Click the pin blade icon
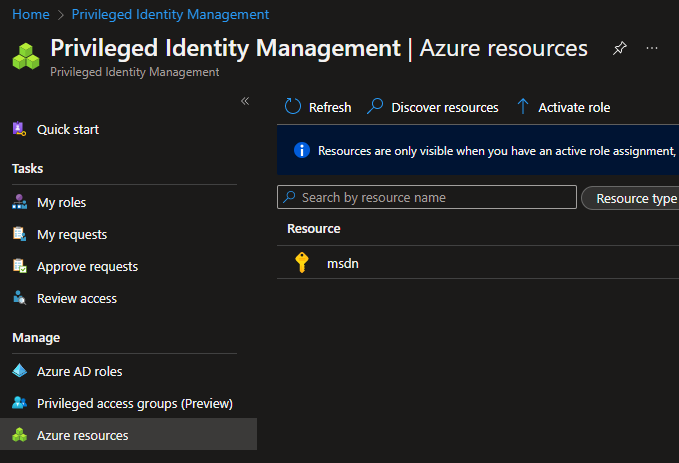679x463 pixels. pyautogui.click(x=620, y=49)
